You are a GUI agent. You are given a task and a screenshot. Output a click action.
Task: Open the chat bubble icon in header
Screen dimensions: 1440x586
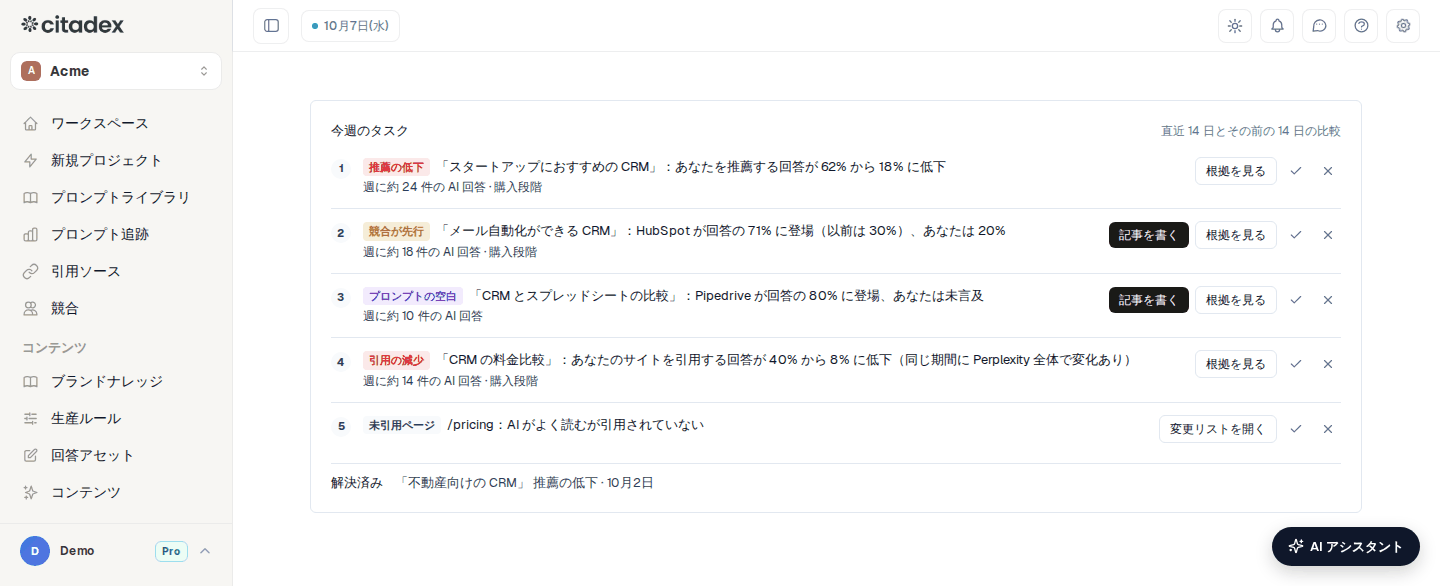coord(1319,26)
